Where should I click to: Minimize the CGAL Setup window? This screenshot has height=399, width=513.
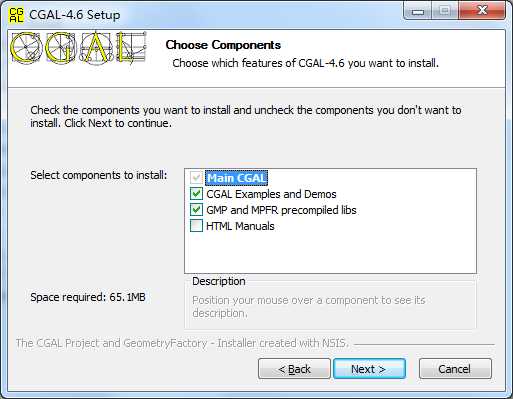pyautogui.click(x=418, y=11)
